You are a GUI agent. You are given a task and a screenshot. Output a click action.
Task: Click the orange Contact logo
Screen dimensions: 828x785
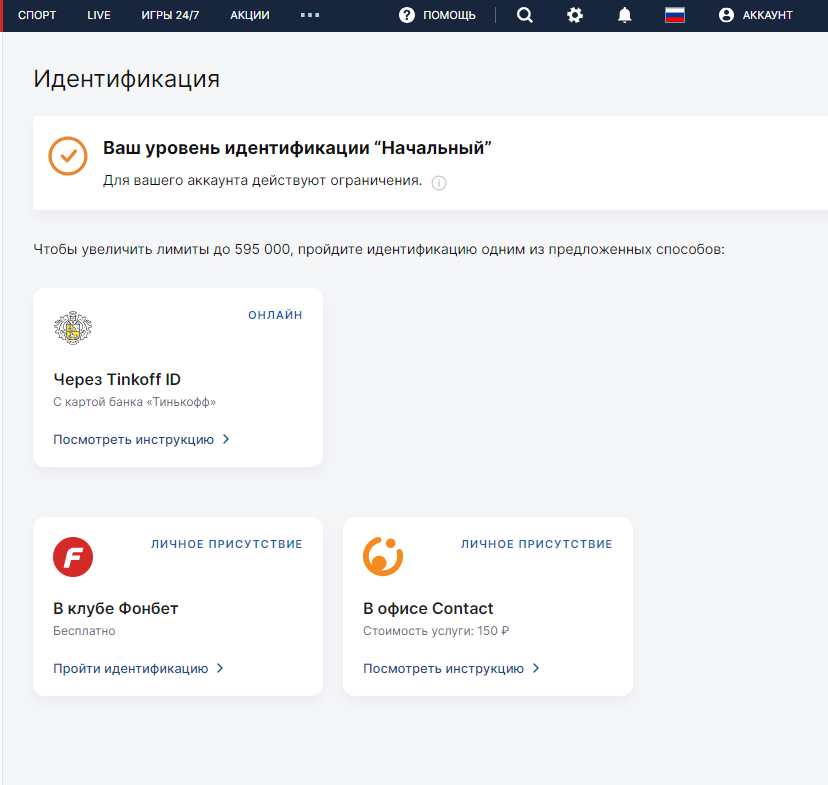click(383, 556)
